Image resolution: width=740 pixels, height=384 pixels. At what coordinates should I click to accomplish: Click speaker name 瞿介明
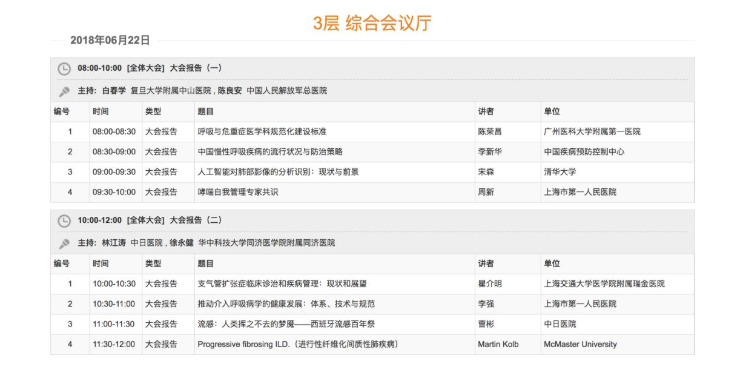coord(490,284)
